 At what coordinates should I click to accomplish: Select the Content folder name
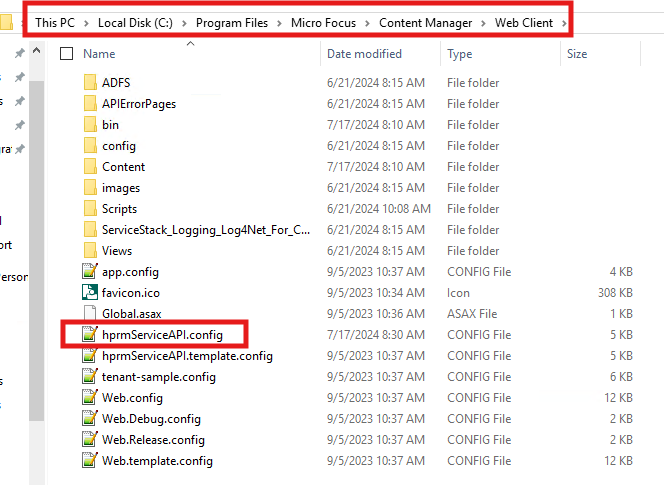pyautogui.click(x=123, y=166)
